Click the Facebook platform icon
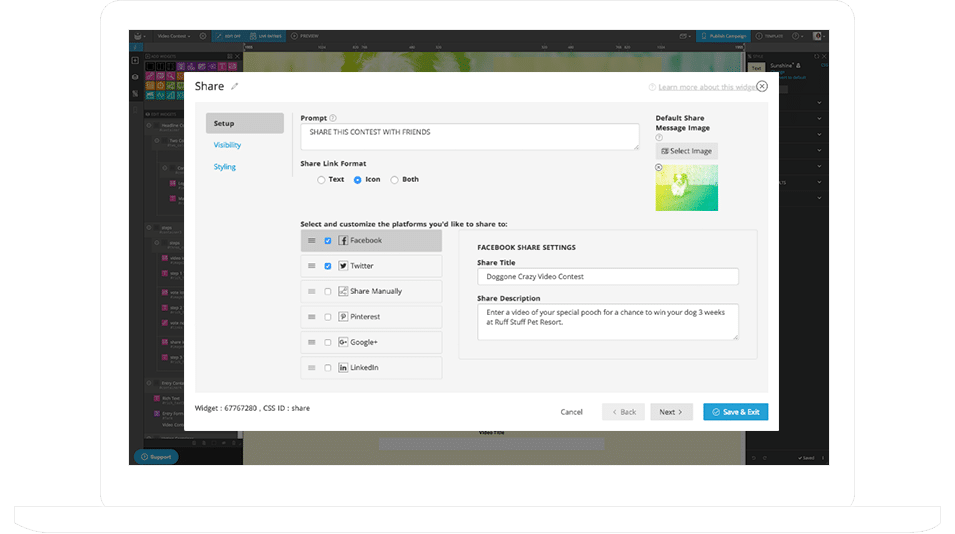 (x=343, y=241)
